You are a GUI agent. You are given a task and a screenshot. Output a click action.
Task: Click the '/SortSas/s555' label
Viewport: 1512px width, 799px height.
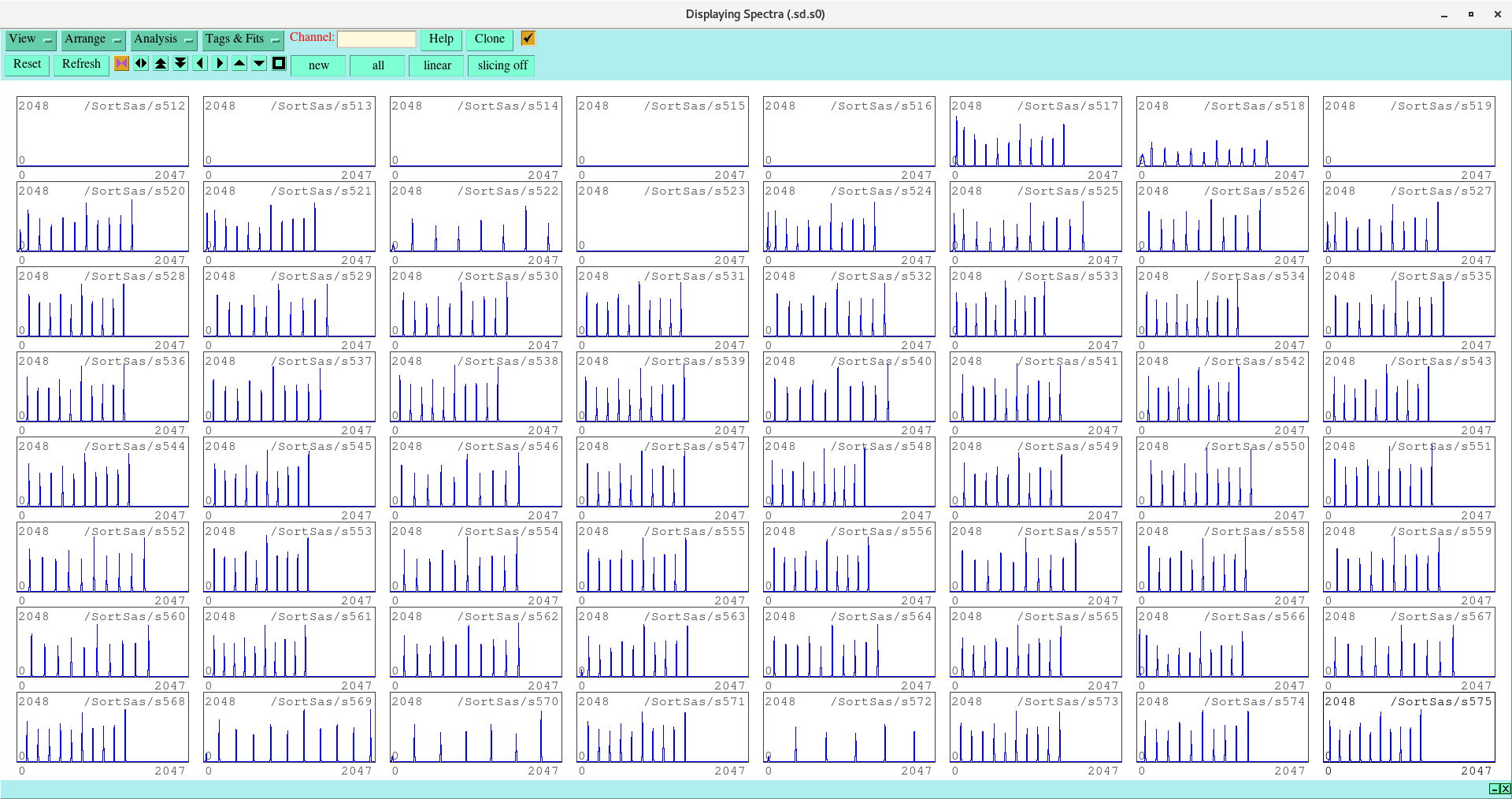(x=695, y=531)
